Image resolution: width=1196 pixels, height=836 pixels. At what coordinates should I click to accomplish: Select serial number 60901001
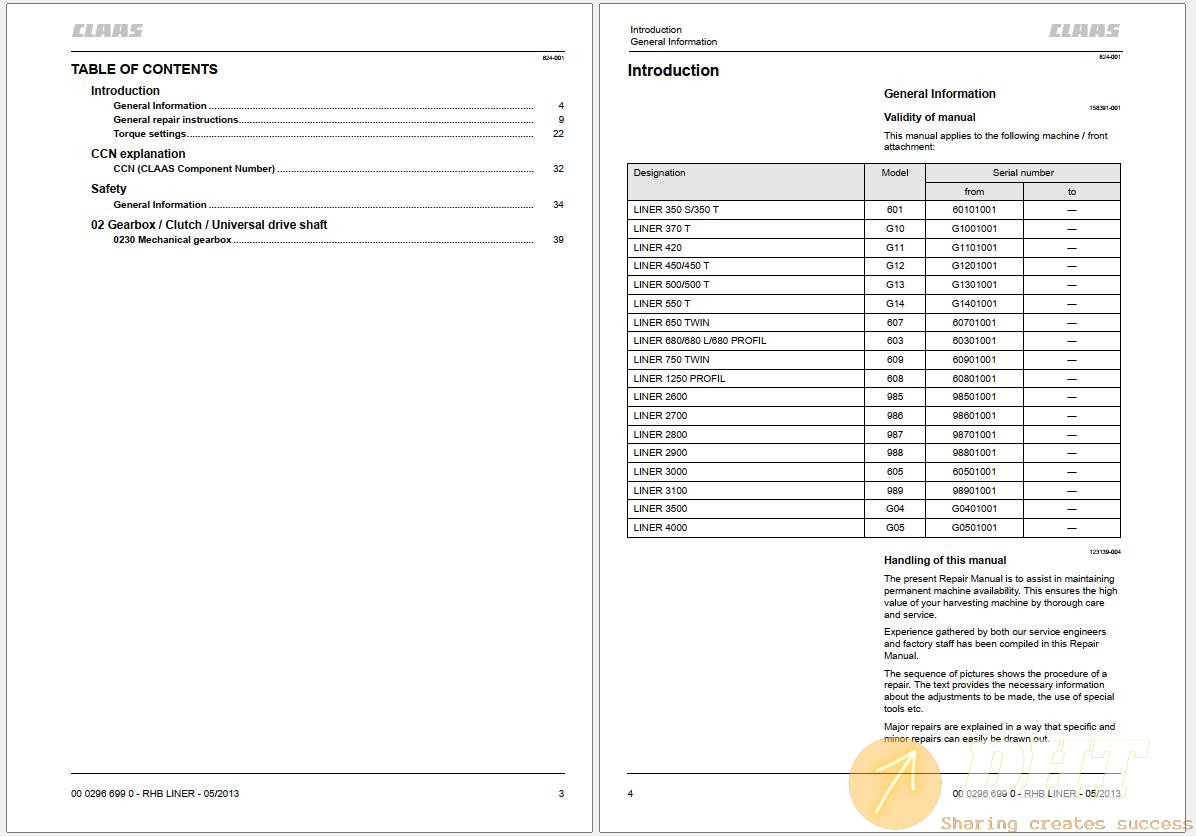coord(974,359)
